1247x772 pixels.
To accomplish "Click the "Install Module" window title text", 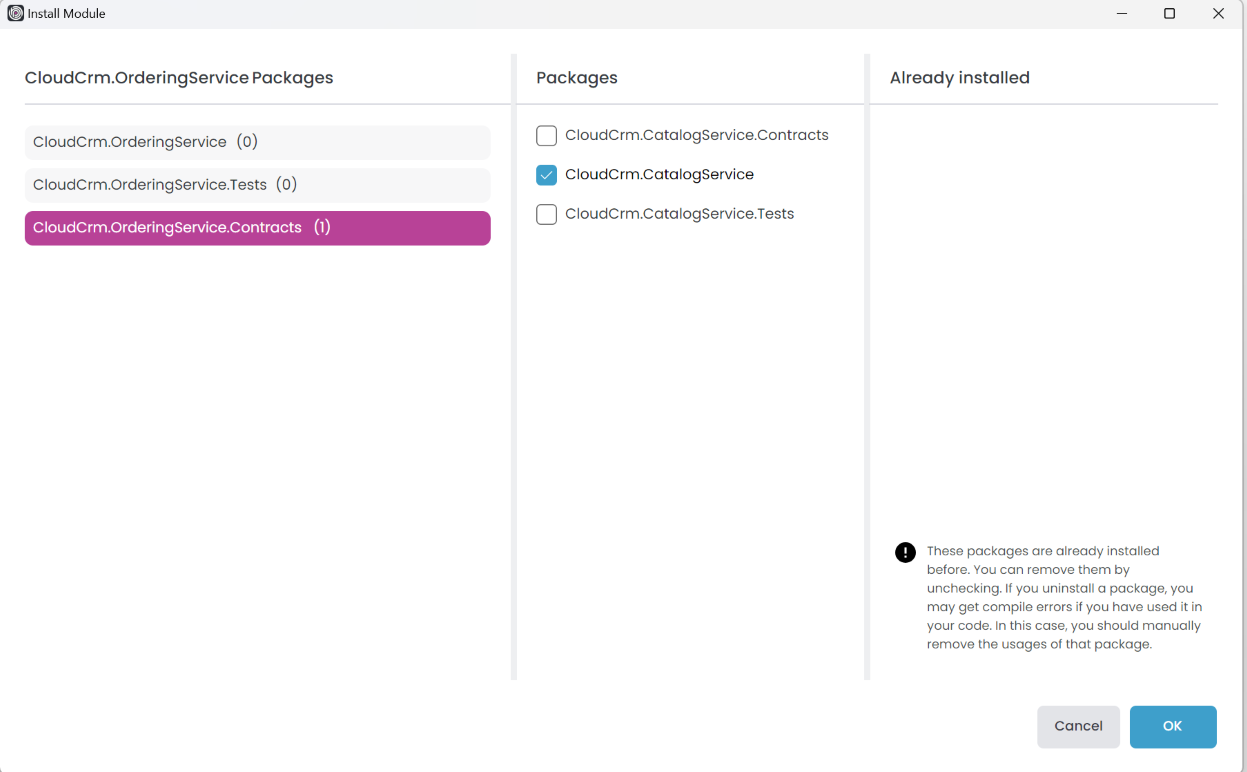I will click(x=66, y=14).
